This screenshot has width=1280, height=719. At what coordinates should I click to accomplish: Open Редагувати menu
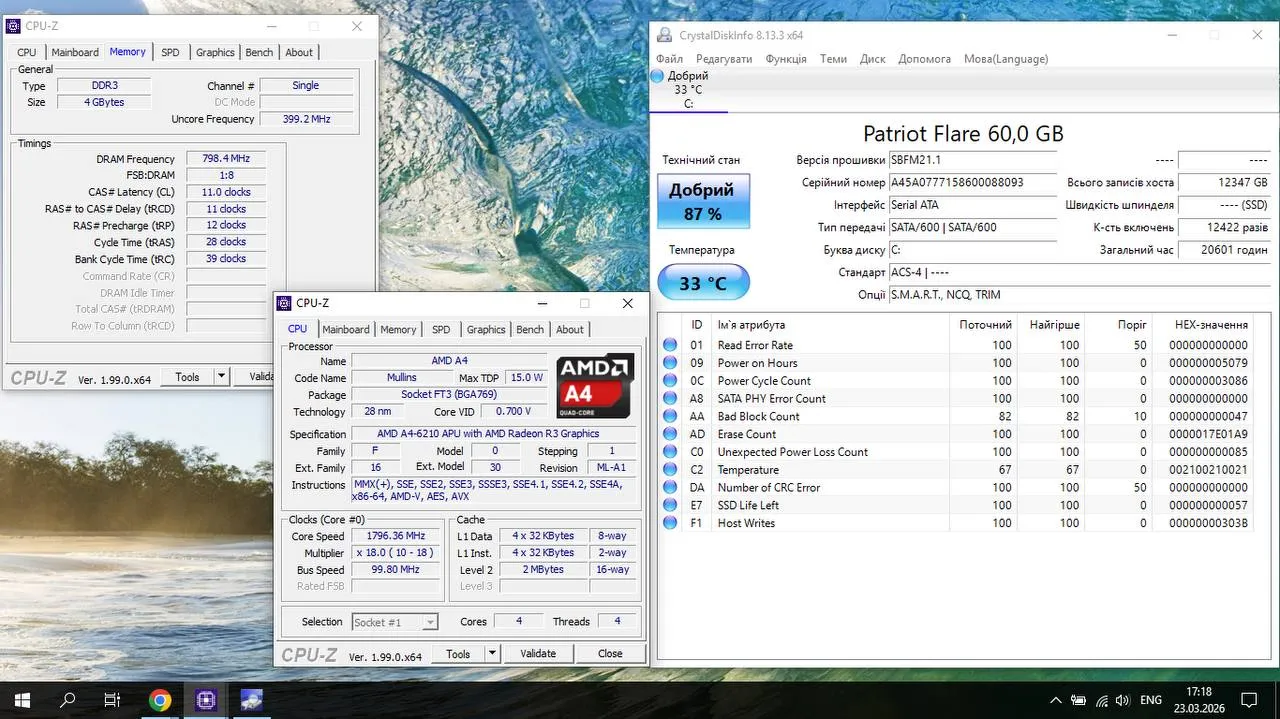pos(724,59)
